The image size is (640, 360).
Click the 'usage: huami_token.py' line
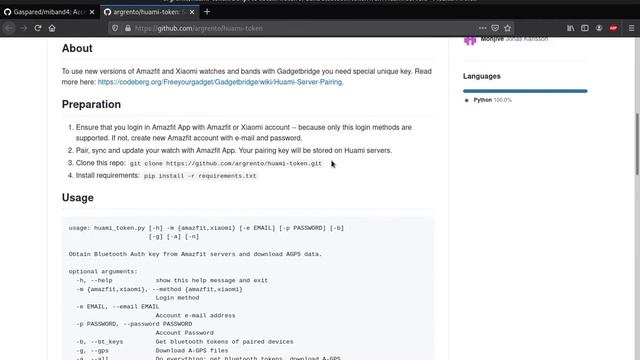[x=206, y=228]
